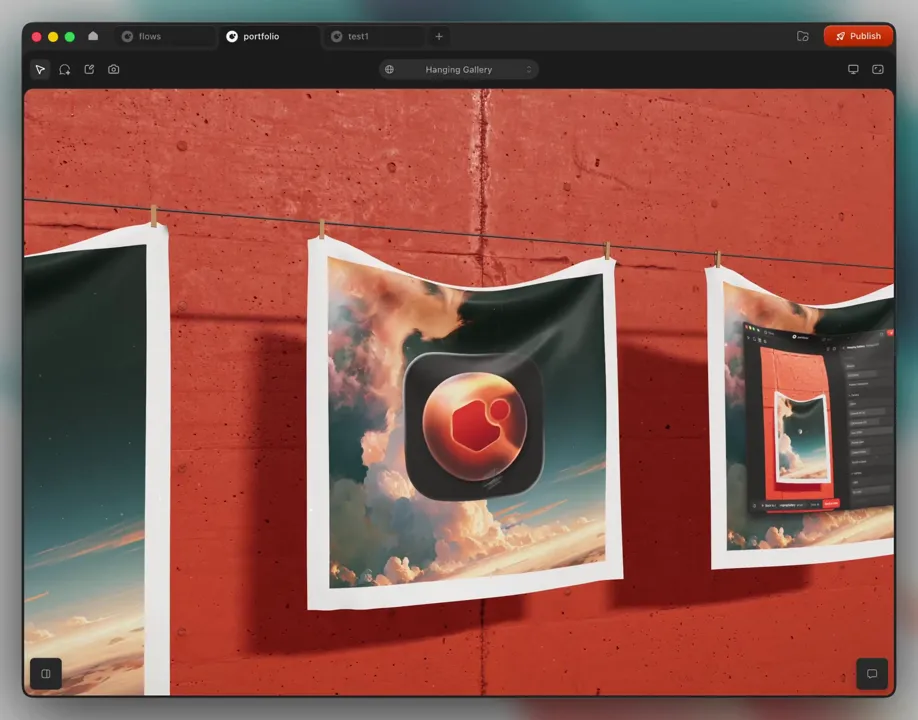The height and width of the screenshot is (720, 918).
Task: Minimize the window with yellow button
Action: tap(53, 37)
